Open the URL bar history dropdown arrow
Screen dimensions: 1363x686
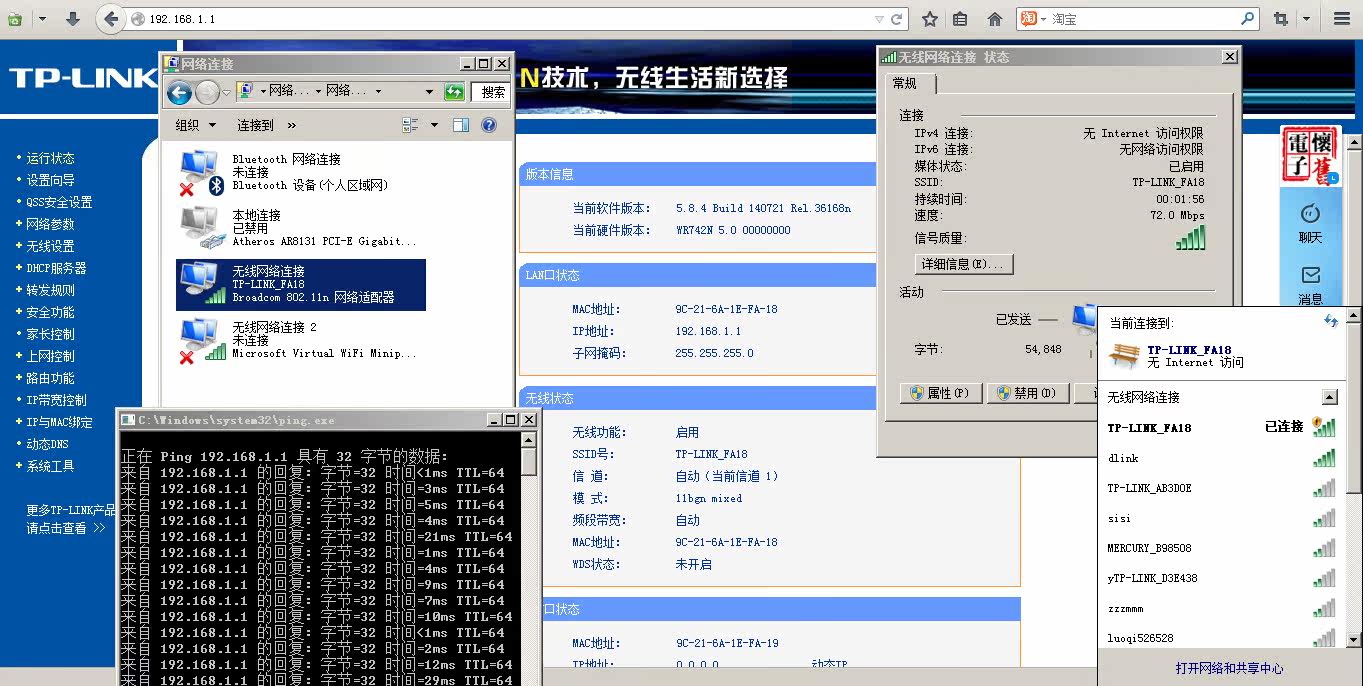point(879,19)
